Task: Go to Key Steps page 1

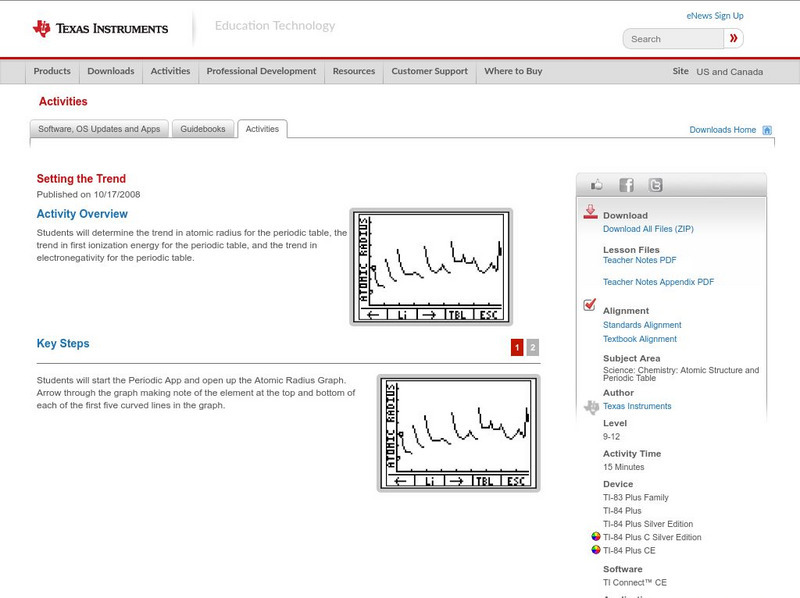Action: (517, 347)
